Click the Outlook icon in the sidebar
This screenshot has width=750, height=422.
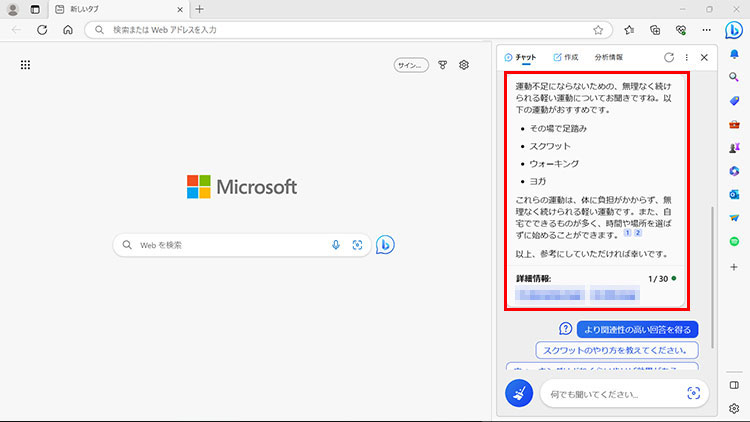[x=734, y=194]
